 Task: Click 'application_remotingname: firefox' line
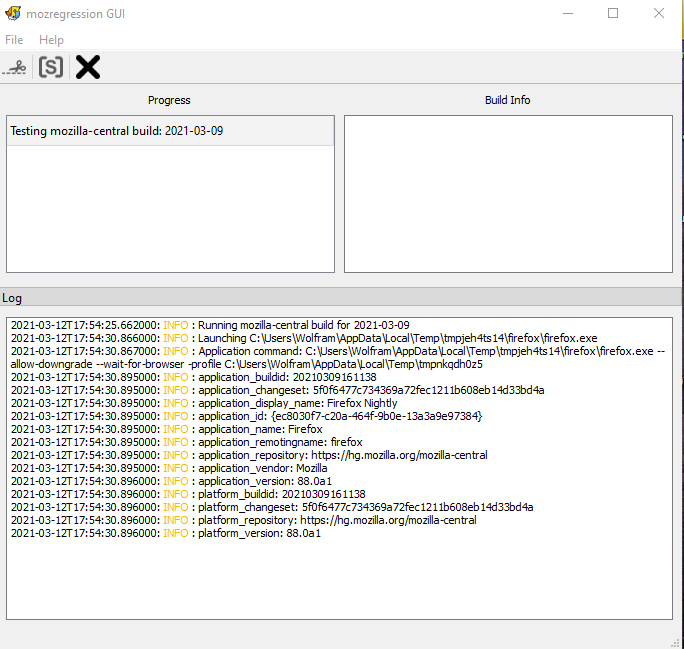[187, 442]
